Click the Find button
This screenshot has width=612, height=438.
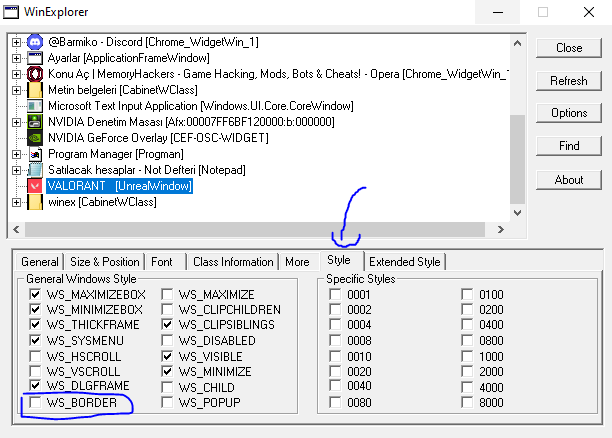point(569,146)
